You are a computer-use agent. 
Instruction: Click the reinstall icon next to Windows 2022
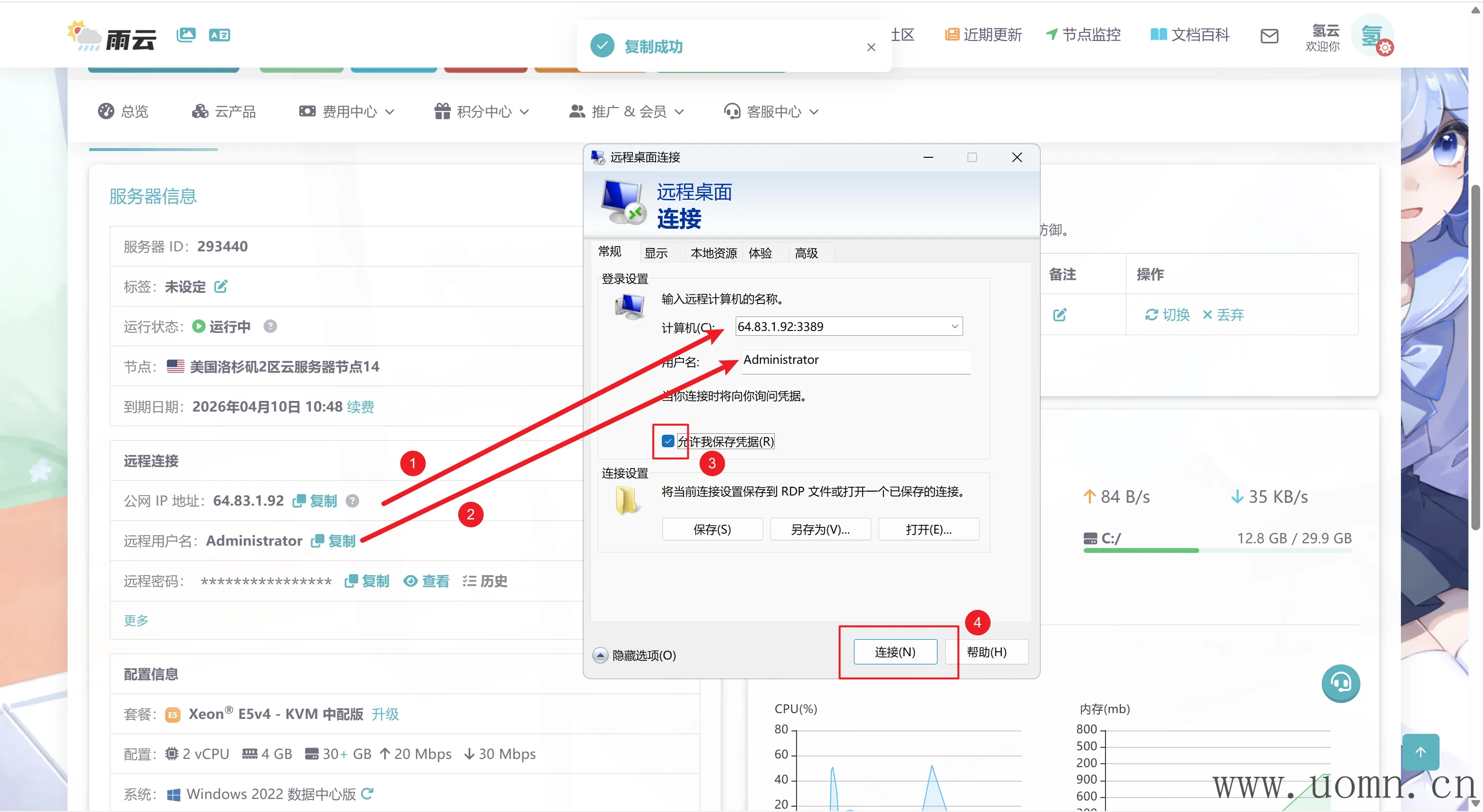point(367,794)
